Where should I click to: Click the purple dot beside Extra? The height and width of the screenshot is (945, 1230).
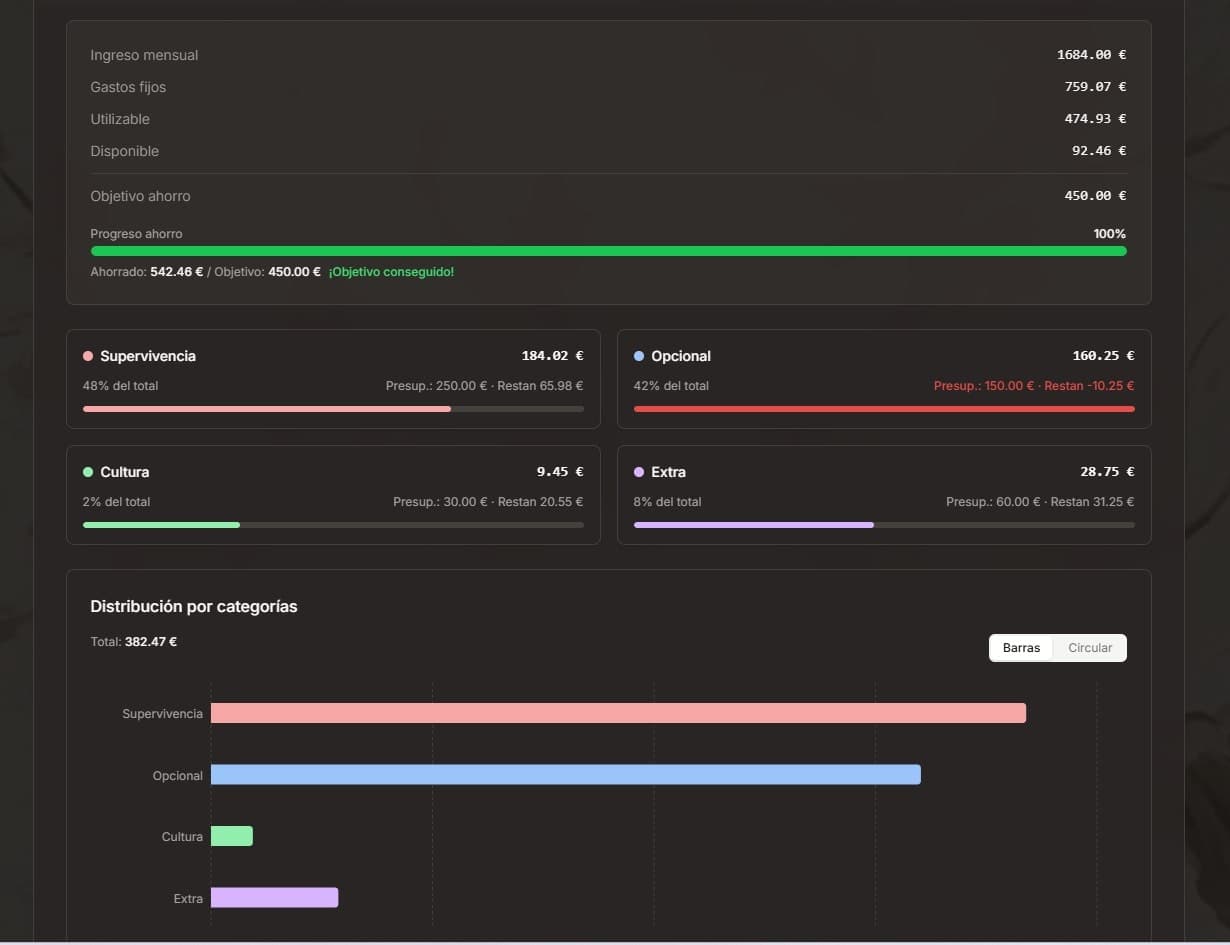click(x=639, y=472)
